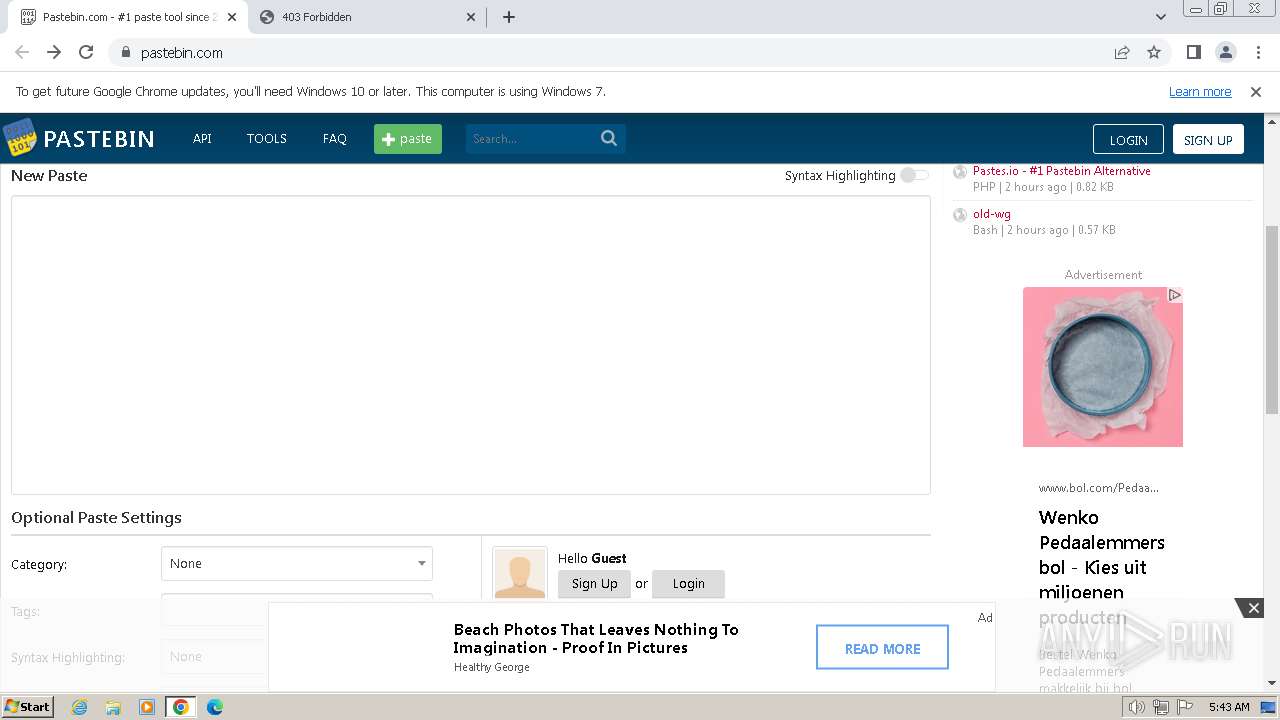This screenshot has height=720, width=1280.
Task: Click READ MORE on the ad
Action: pos(882,648)
